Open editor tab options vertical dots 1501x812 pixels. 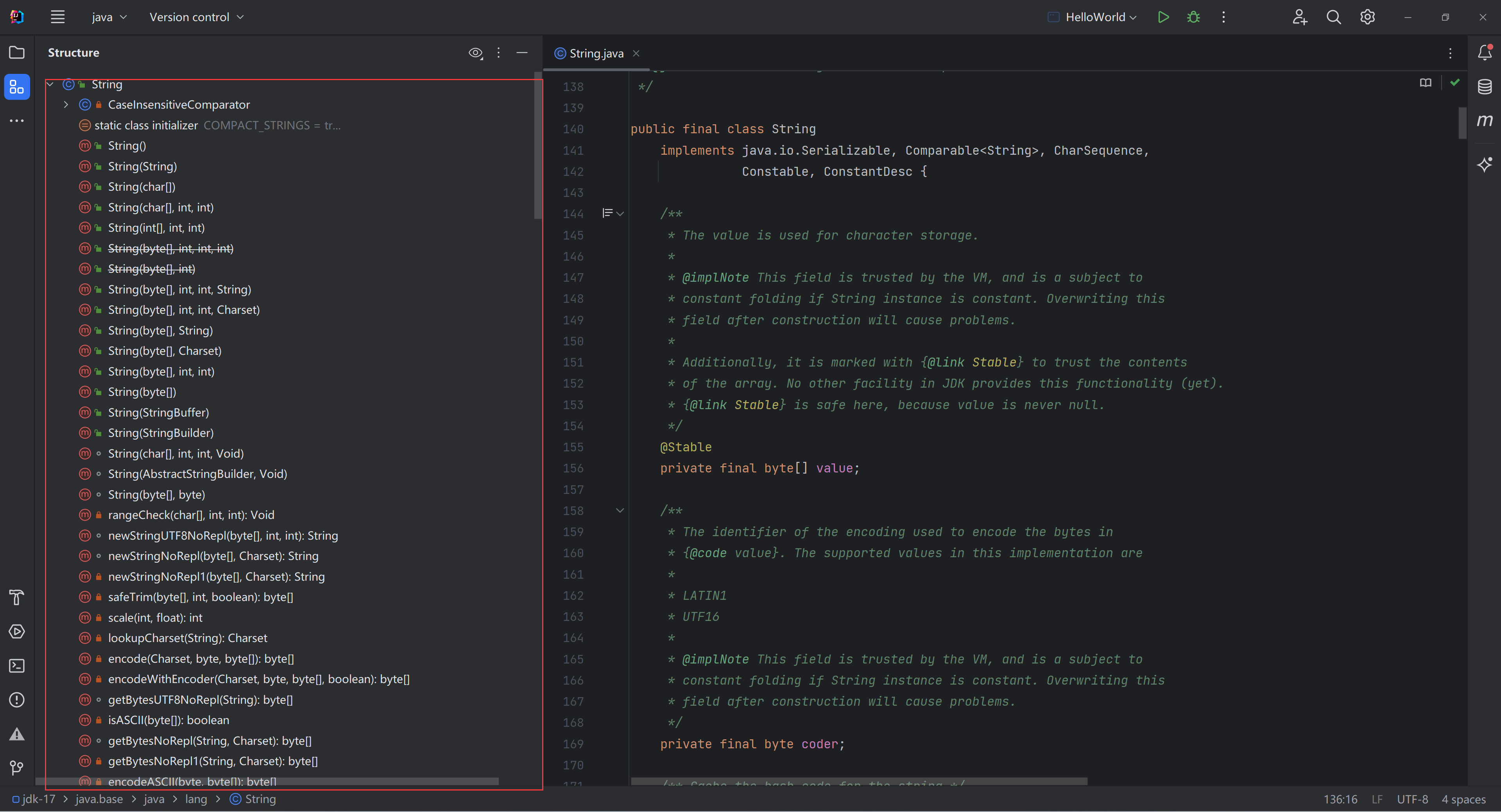coord(1450,53)
